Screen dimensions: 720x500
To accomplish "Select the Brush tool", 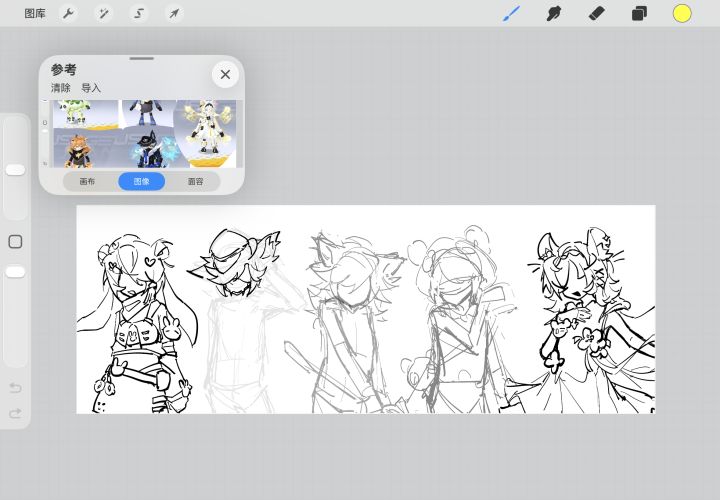I will [512, 13].
